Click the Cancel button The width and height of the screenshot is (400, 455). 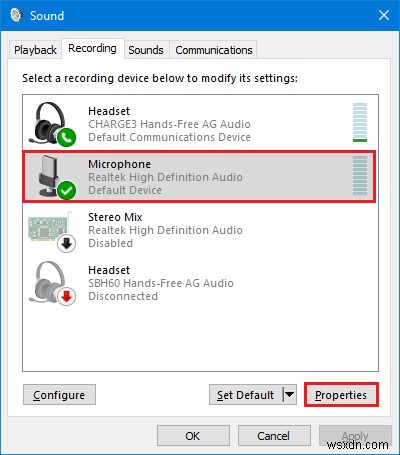(x=274, y=436)
